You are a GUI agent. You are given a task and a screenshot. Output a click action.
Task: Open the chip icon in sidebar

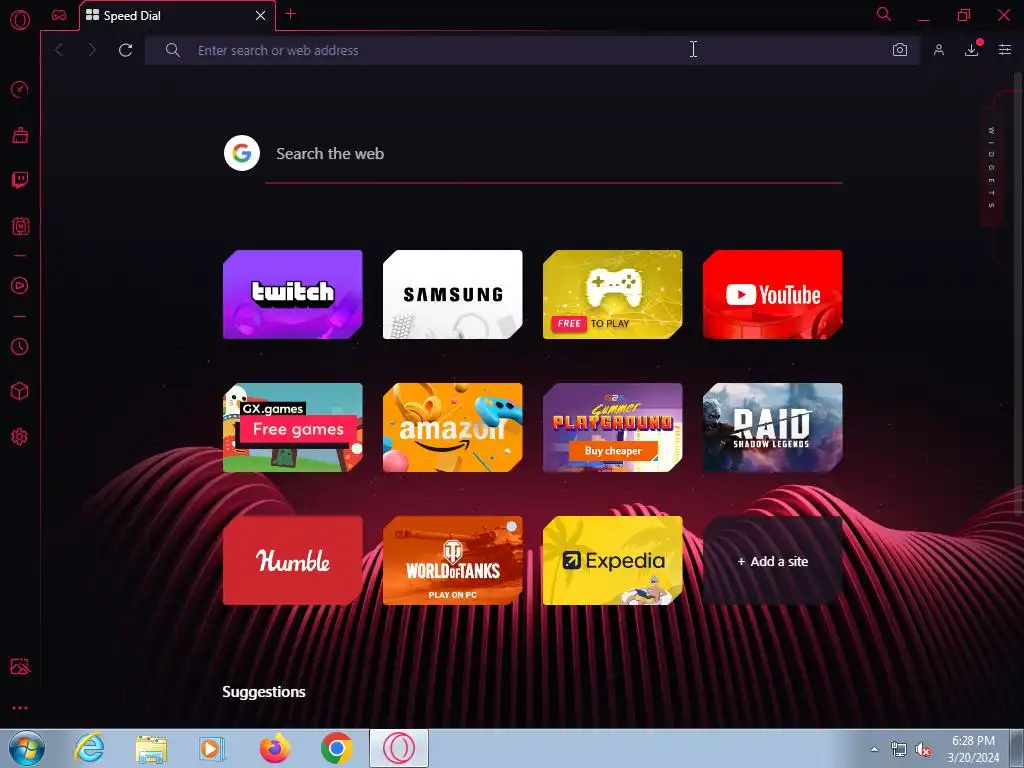pos(20,227)
